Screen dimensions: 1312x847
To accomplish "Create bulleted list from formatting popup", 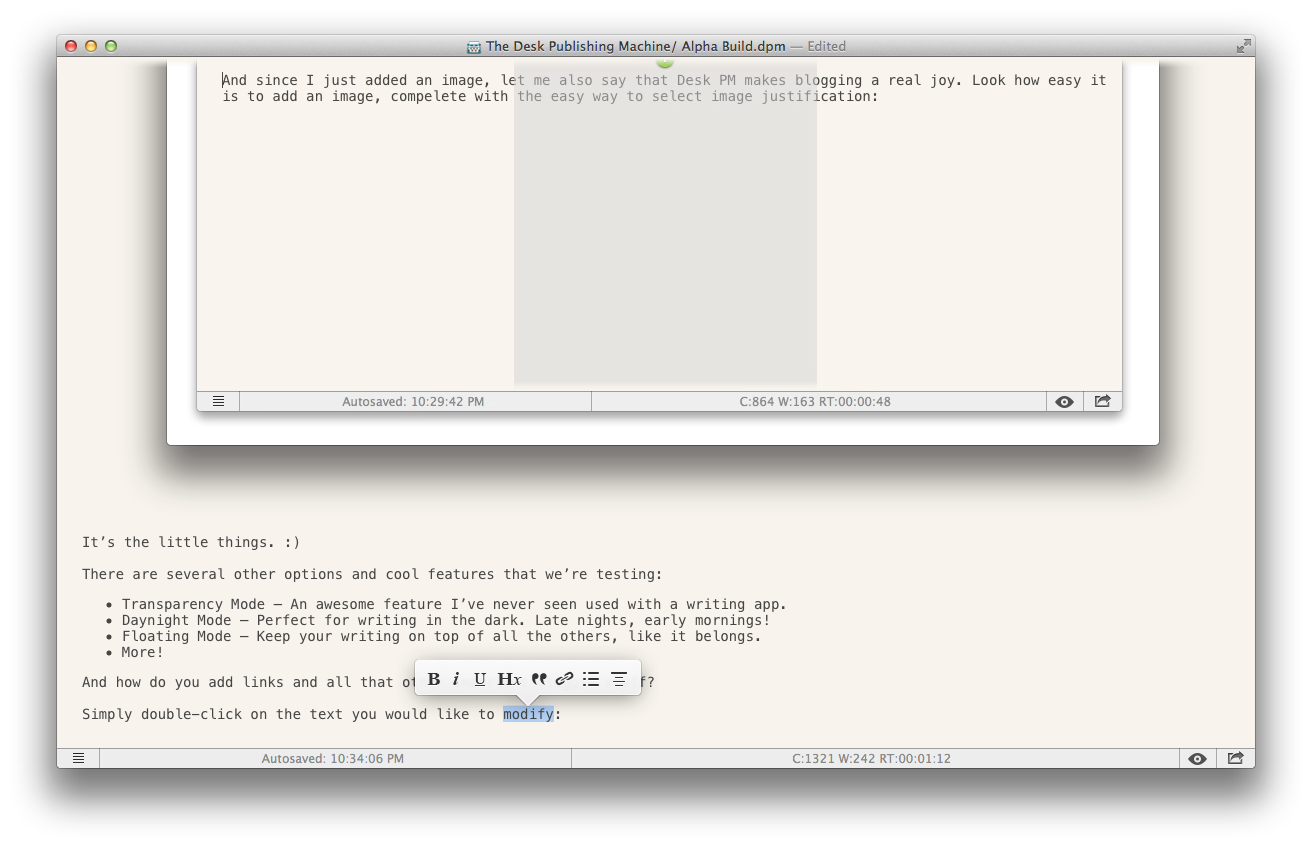I will 591,679.
